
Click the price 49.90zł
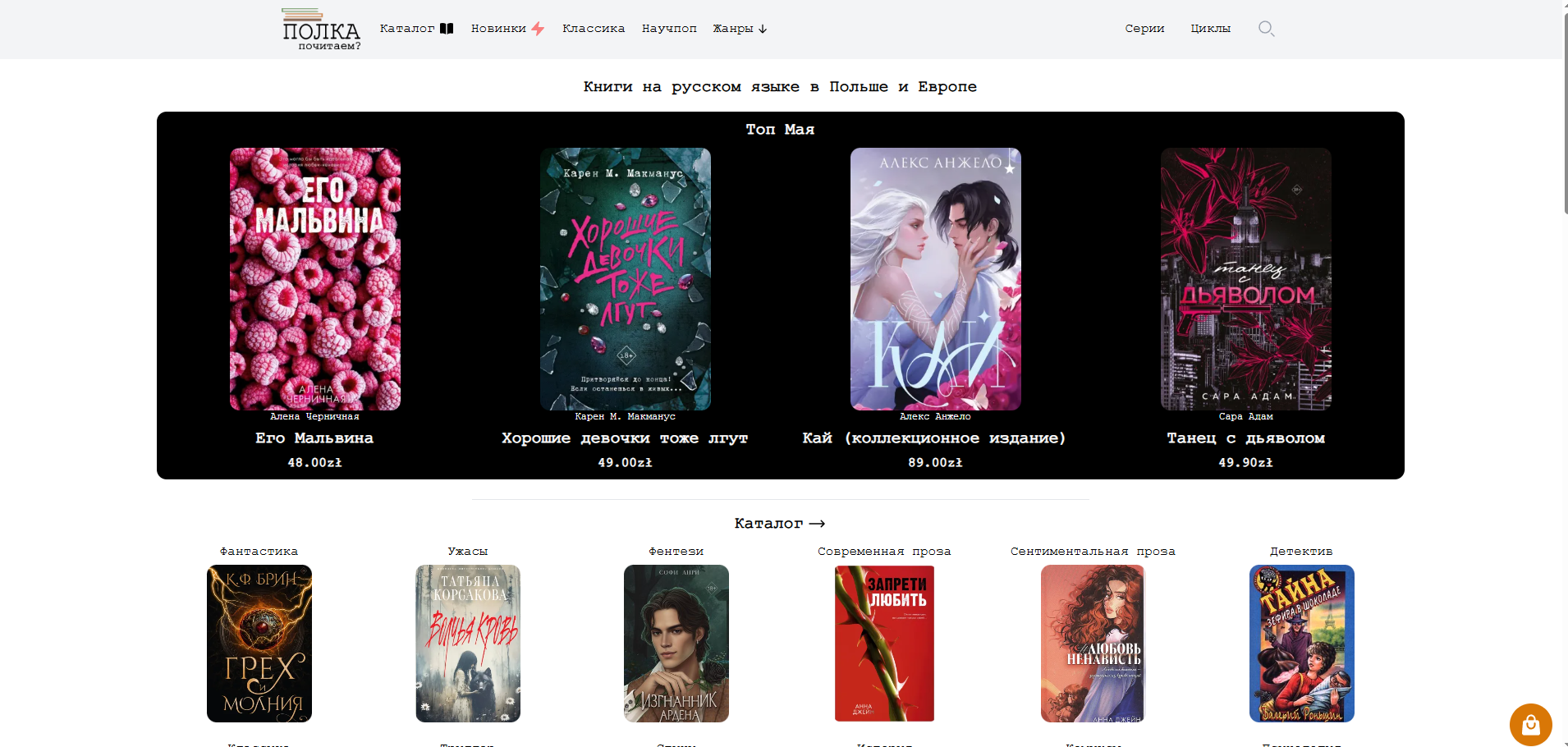(x=1245, y=463)
